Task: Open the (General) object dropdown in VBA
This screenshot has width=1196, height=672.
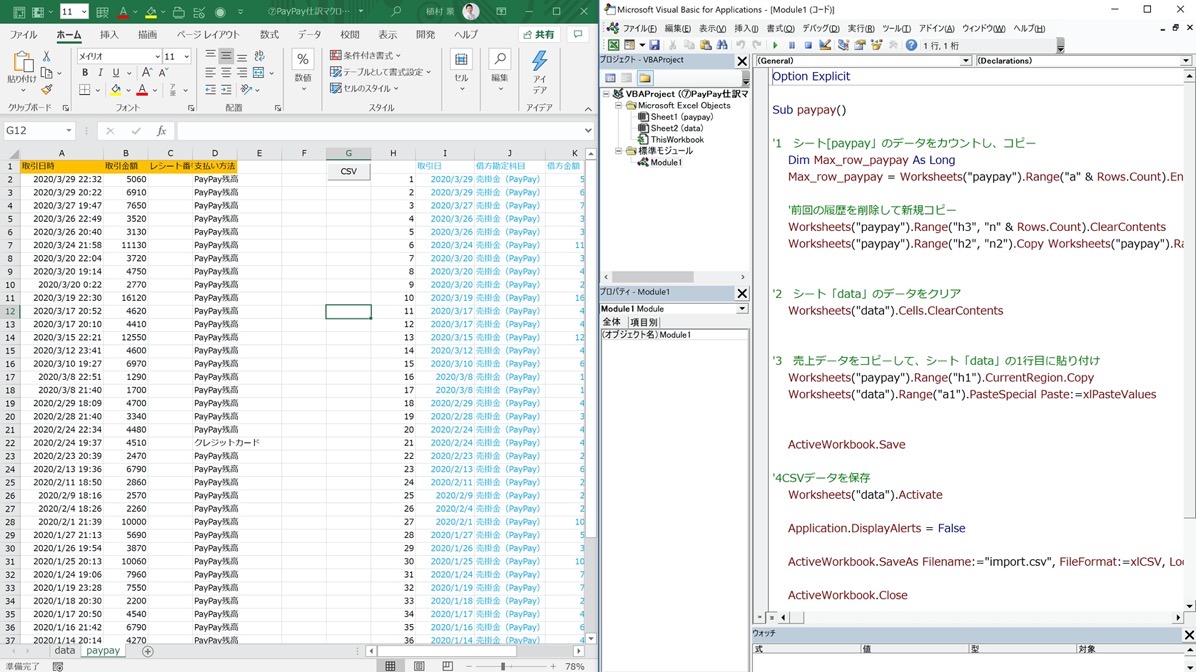Action: pos(965,61)
